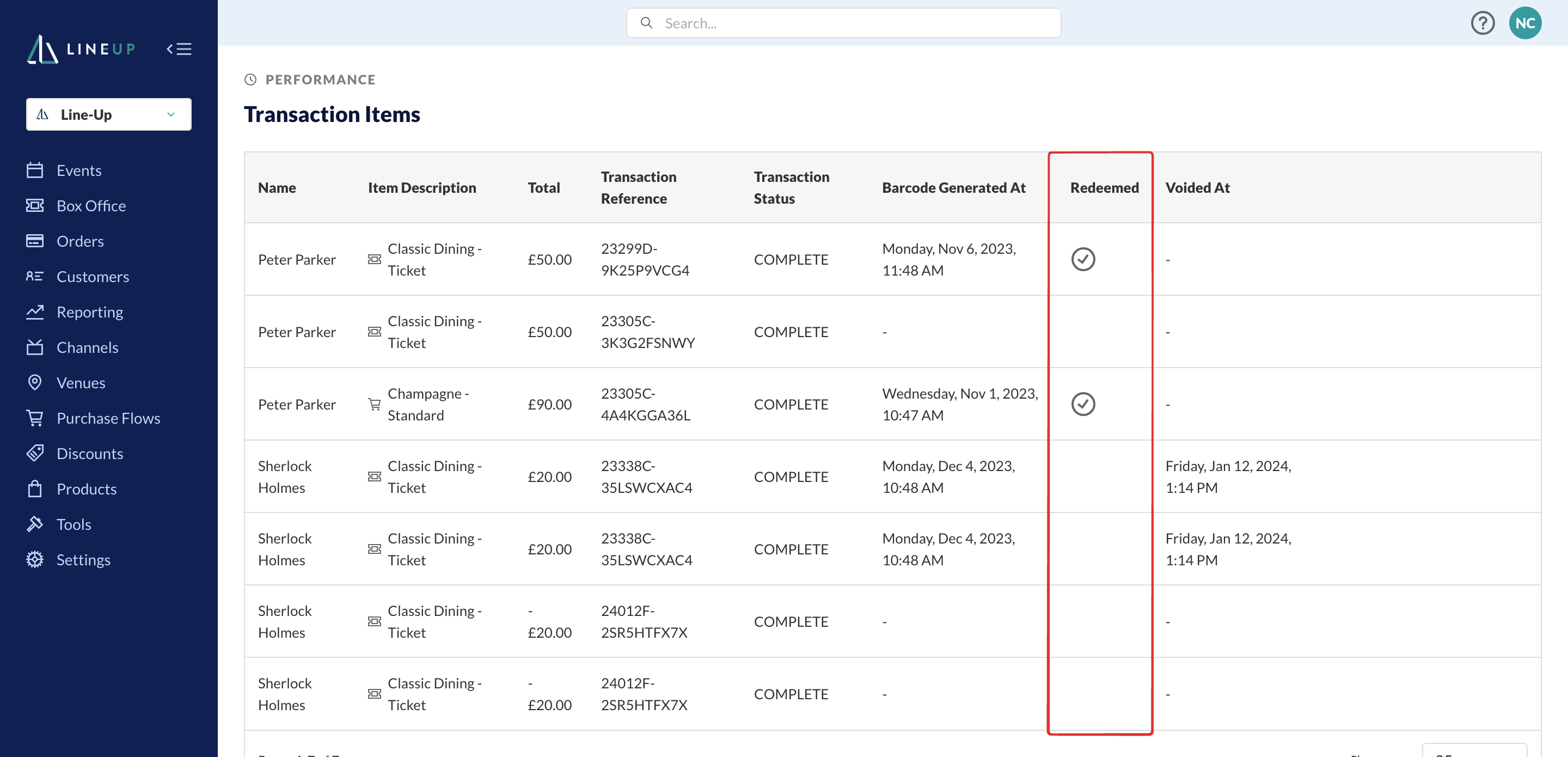
Task: Click the Tools hammer icon
Action: [x=35, y=523]
